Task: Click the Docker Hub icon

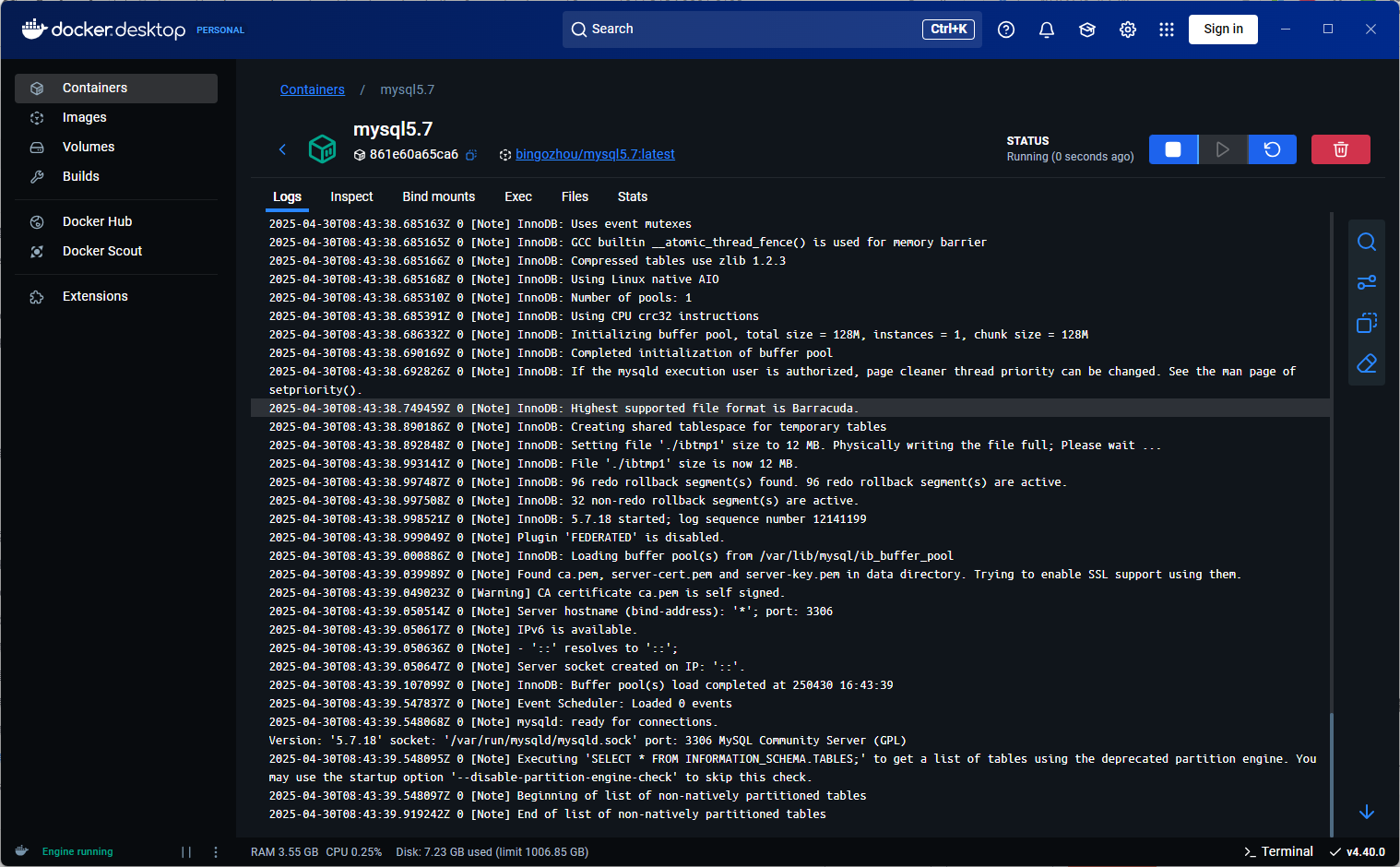Action: (37, 222)
